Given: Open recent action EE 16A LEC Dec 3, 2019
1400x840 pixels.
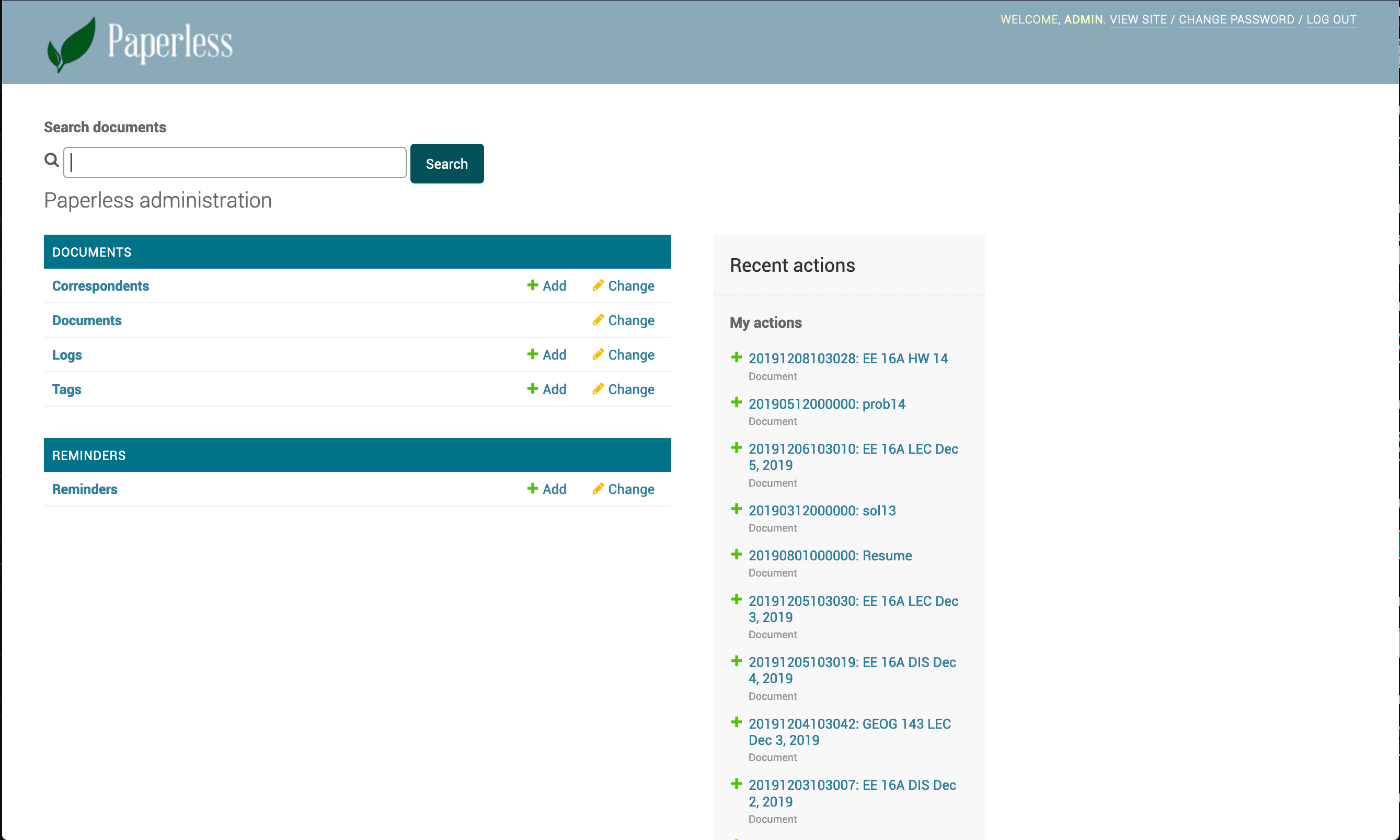Looking at the screenshot, I should point(853,609).
